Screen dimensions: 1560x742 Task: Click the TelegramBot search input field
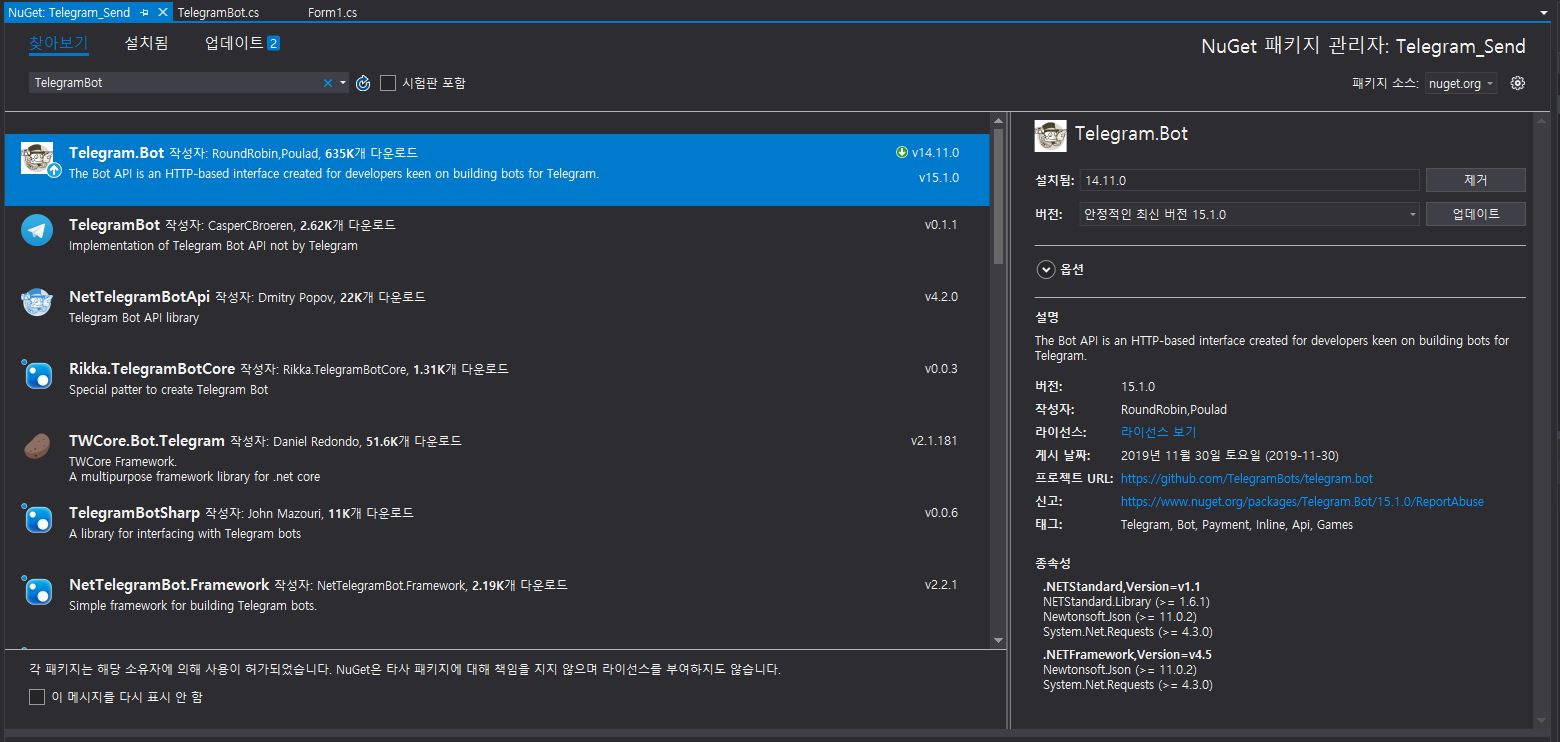[x=175, y=83]
